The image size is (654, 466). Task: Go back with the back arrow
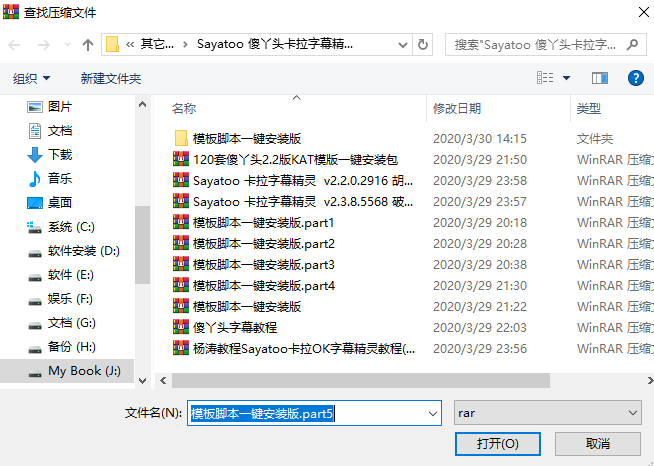(x=14, y=45)
